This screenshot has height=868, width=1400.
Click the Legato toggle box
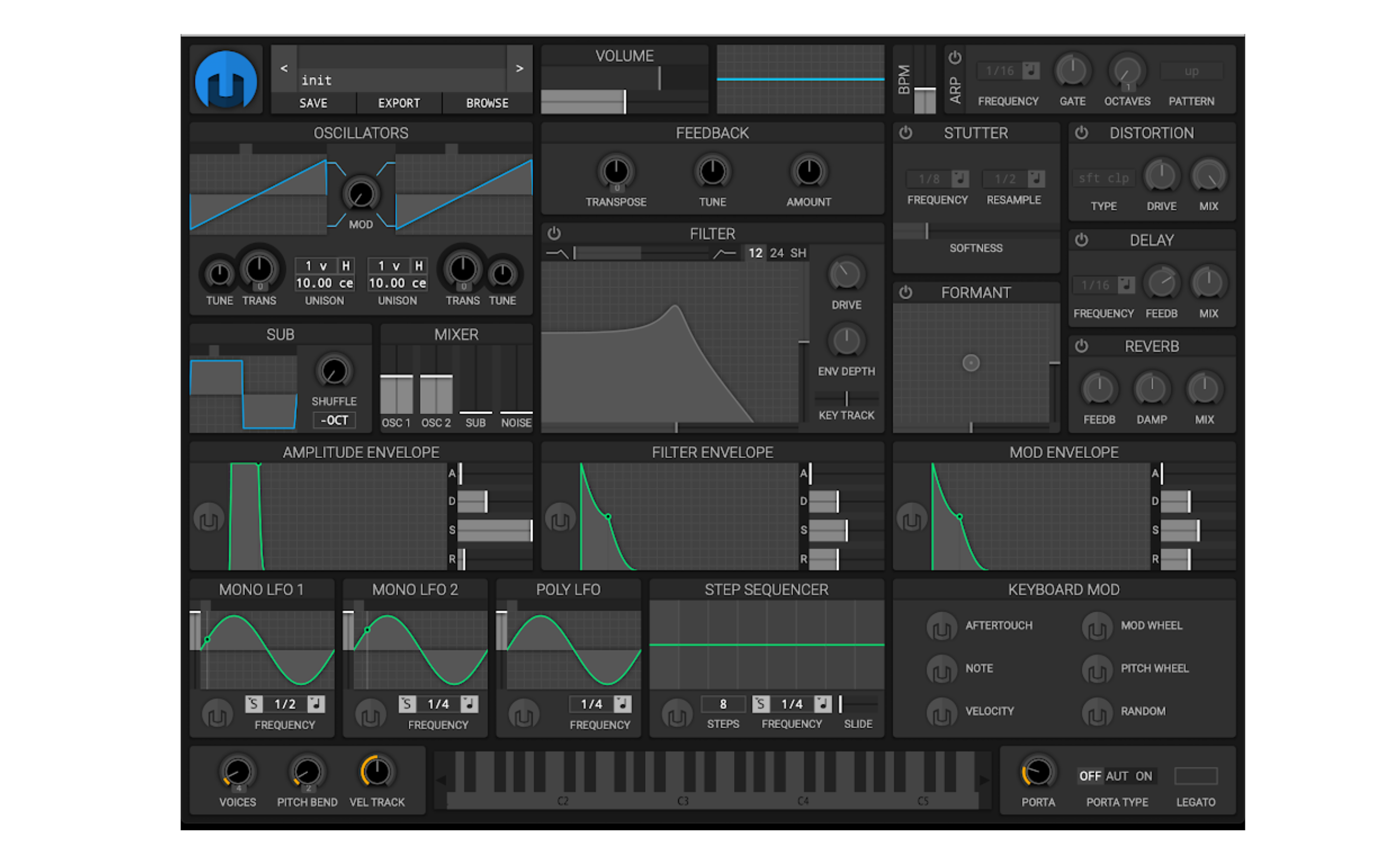click(1196, 775)
